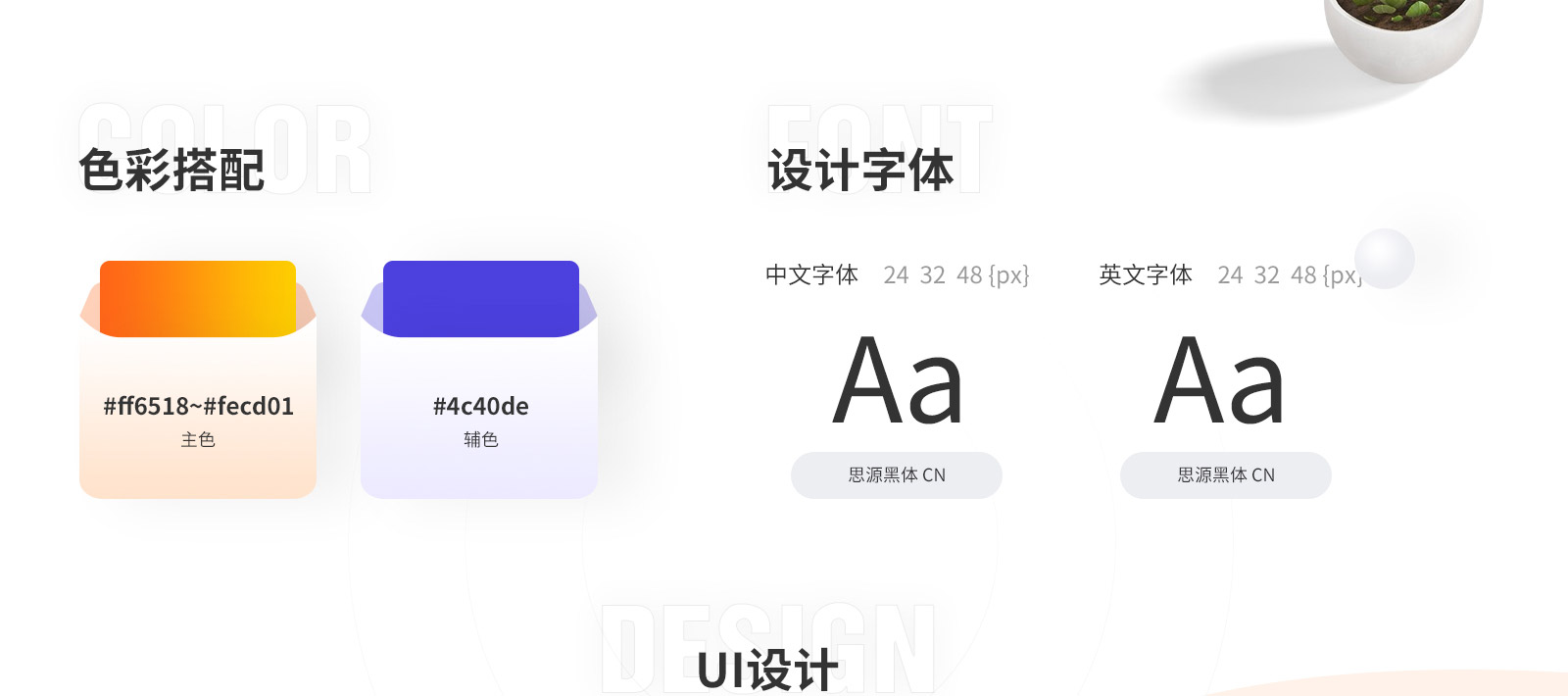Viewport: 1568px width, 696px height.
Task: Click the 英文字体 label
Action: pos(1146,274)
